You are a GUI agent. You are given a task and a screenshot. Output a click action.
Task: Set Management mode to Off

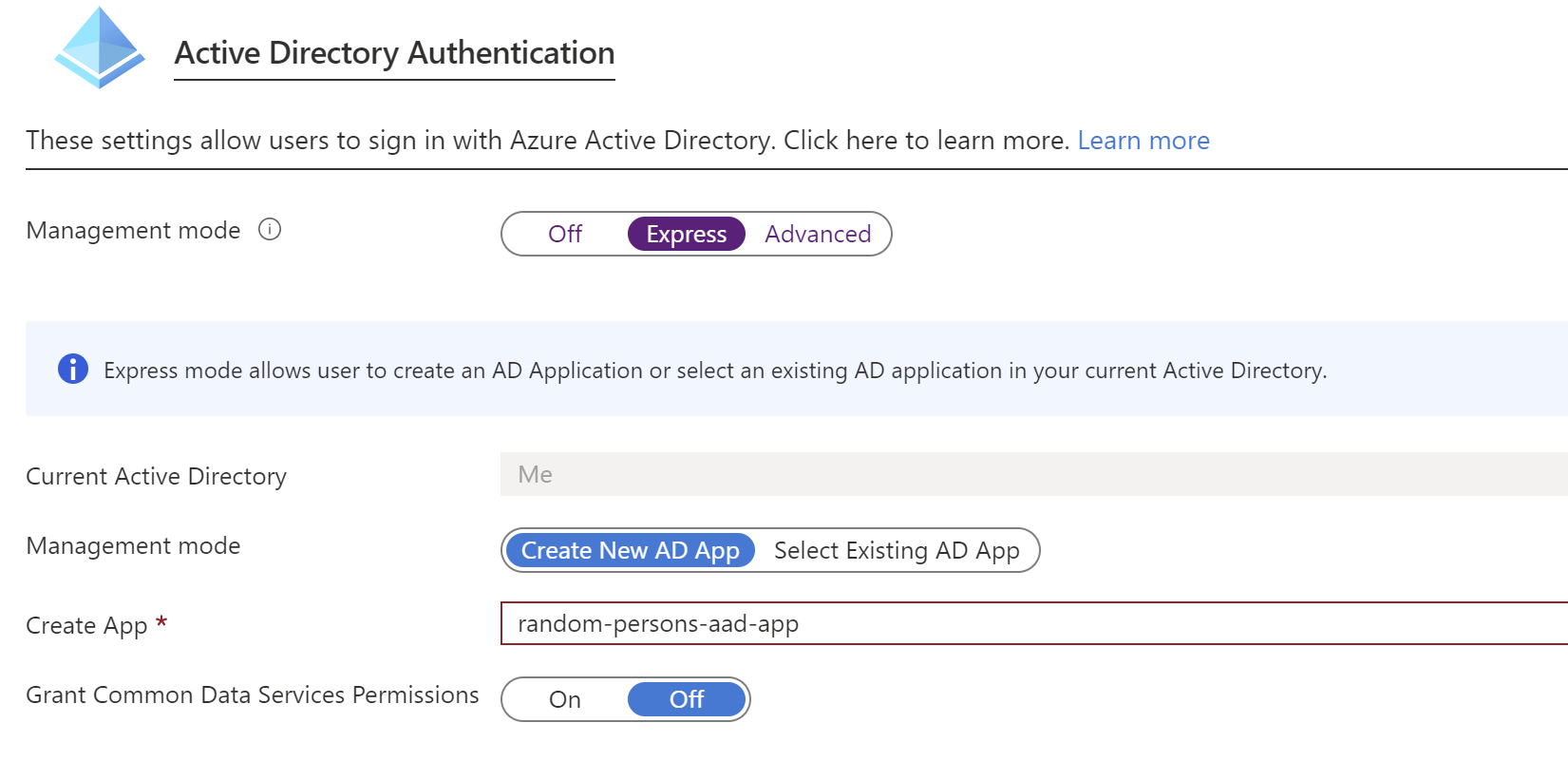coord(565,234)
